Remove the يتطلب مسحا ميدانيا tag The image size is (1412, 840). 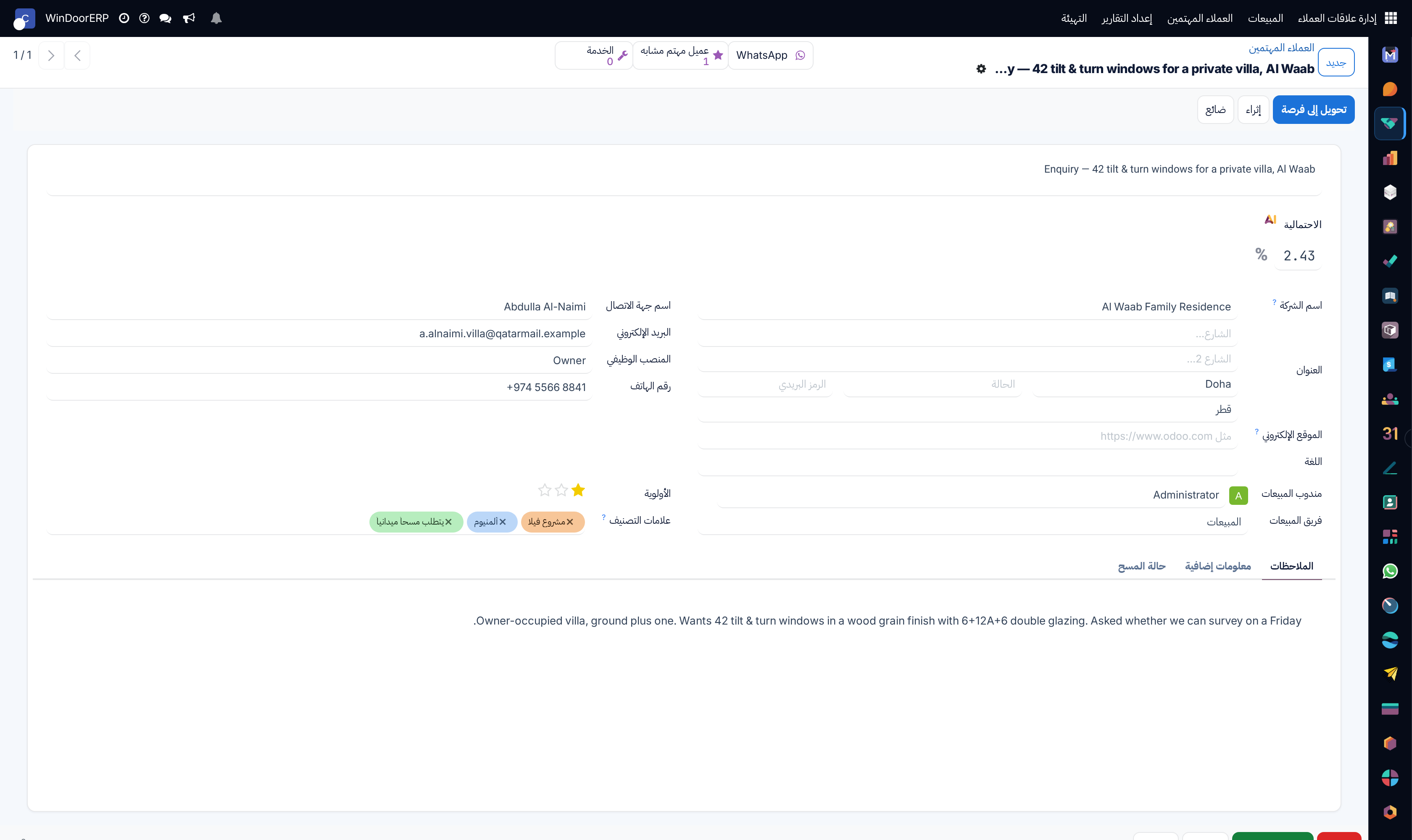point(448,522)
